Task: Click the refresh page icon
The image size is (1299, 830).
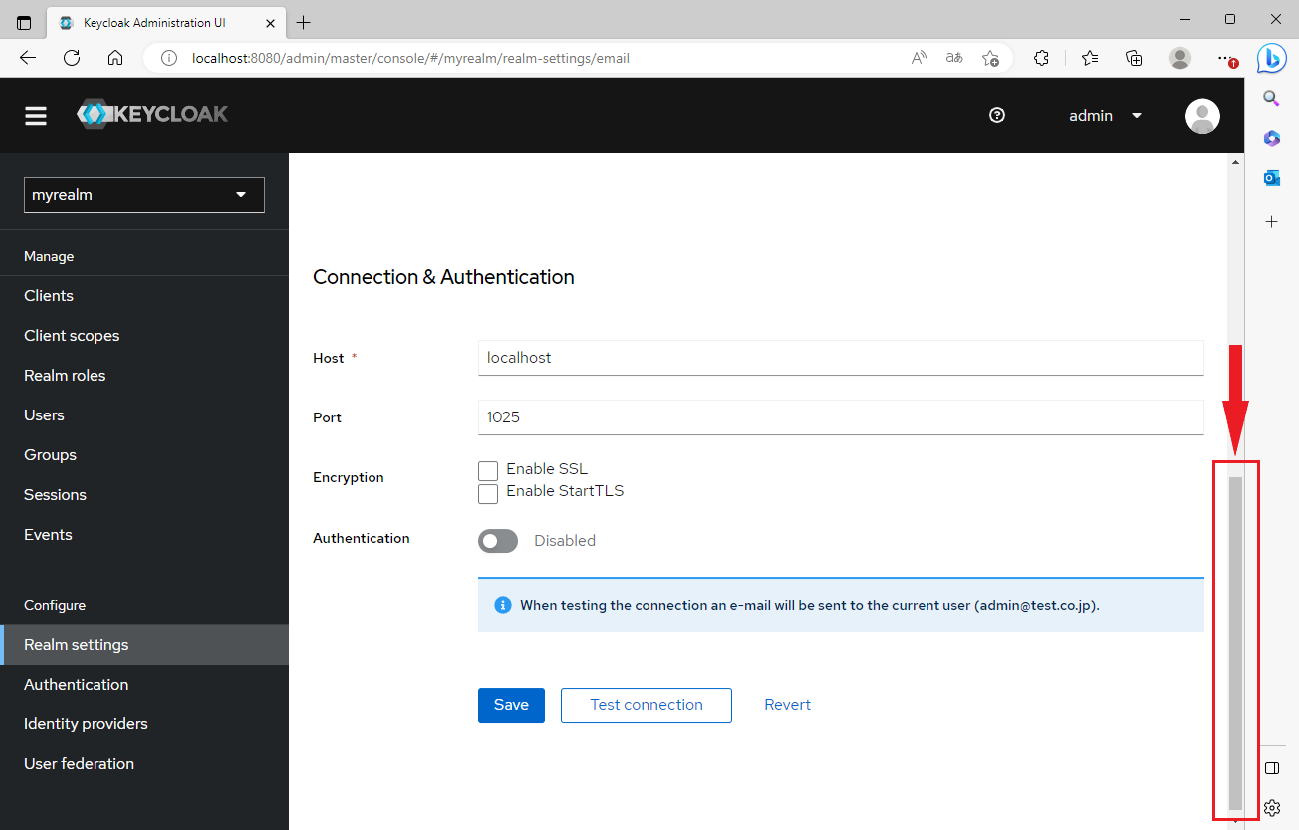Action: coord(71,58)
